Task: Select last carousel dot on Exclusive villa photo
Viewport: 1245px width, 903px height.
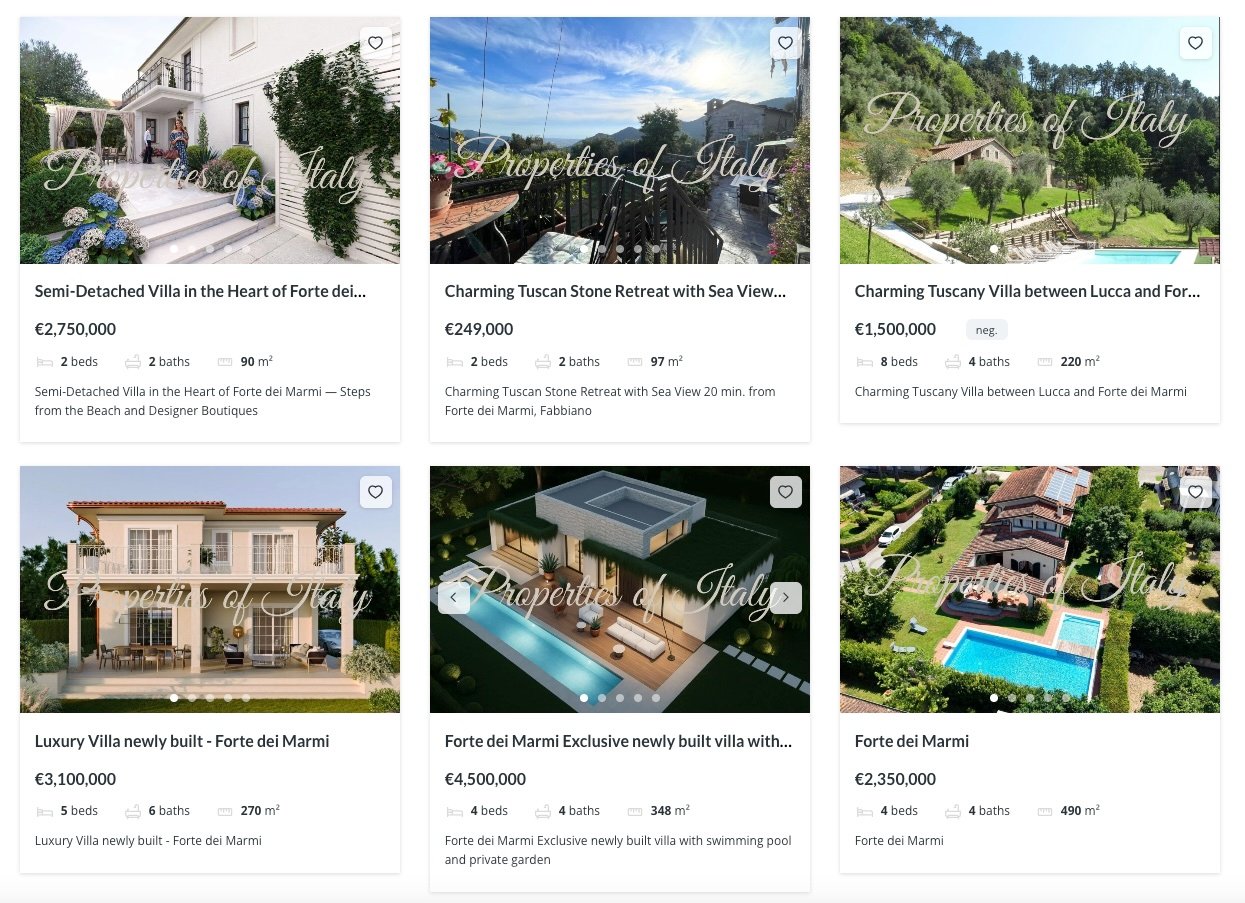Action: [656, 698]
